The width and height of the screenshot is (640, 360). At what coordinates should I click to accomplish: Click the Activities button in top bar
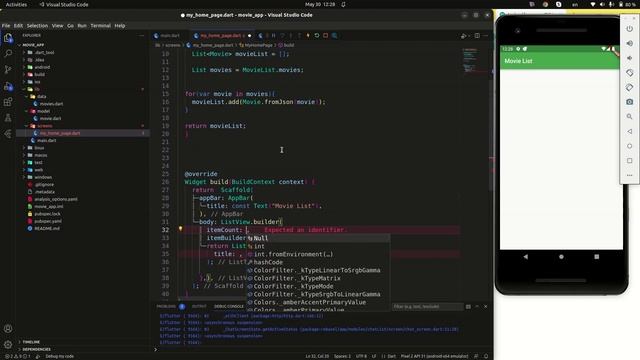(16, 4)
